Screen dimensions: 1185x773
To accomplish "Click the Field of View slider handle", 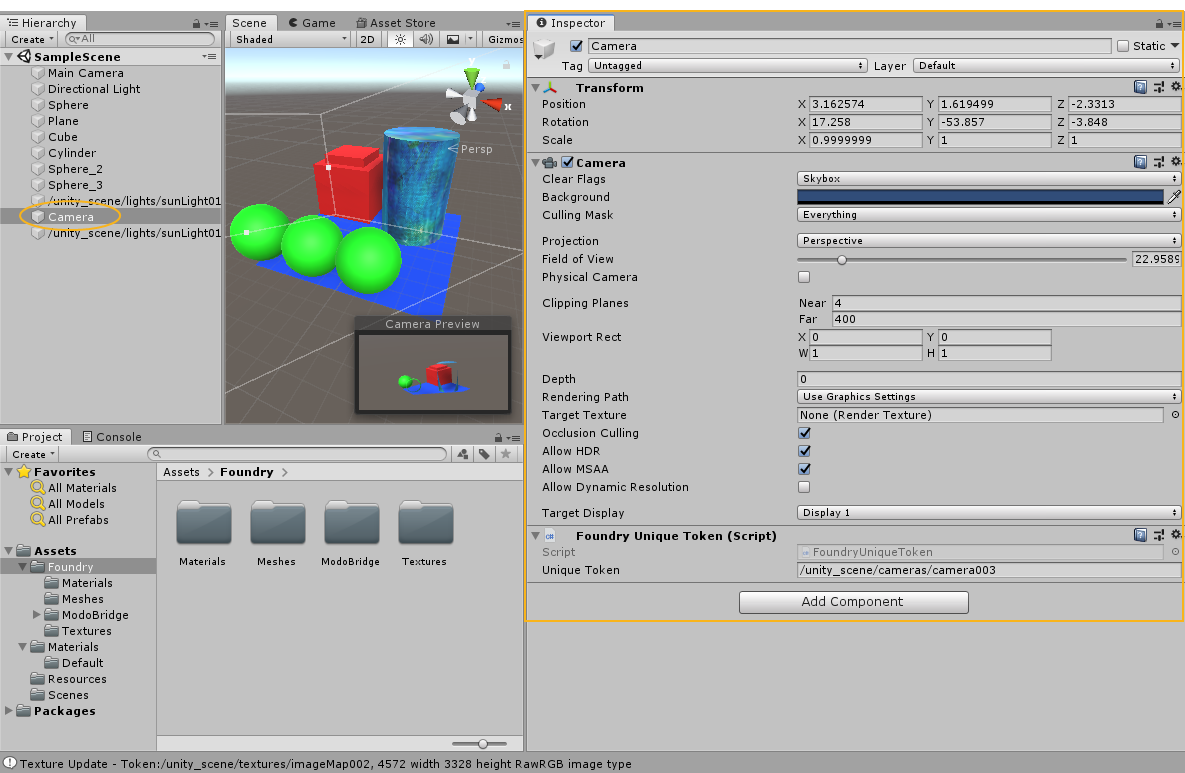I will (842, 259).
